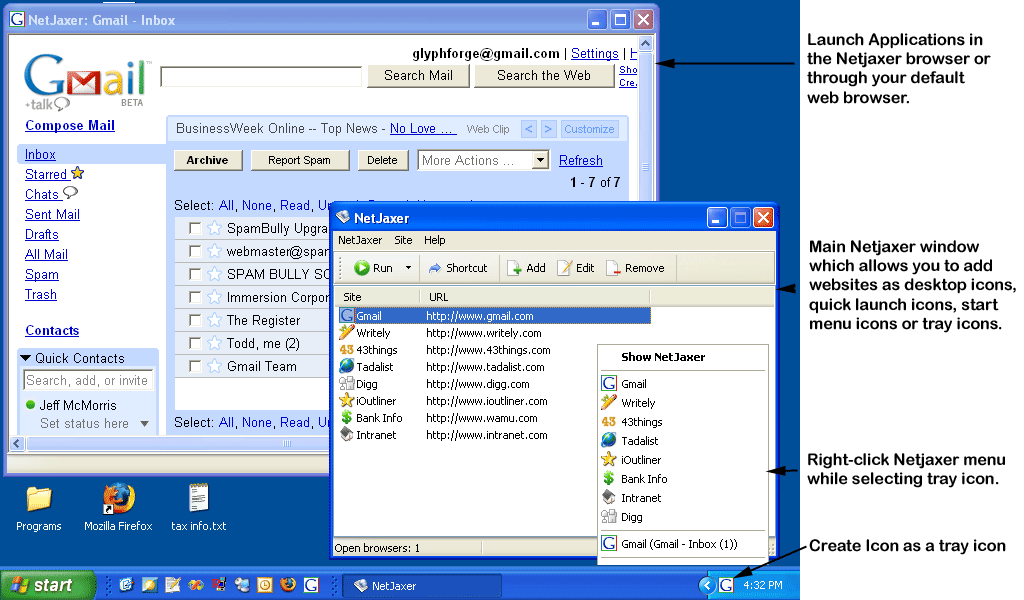This screenshot has width=1024, height=600.
Task: Open the More Actions dropdown
Action: (483, 160)
